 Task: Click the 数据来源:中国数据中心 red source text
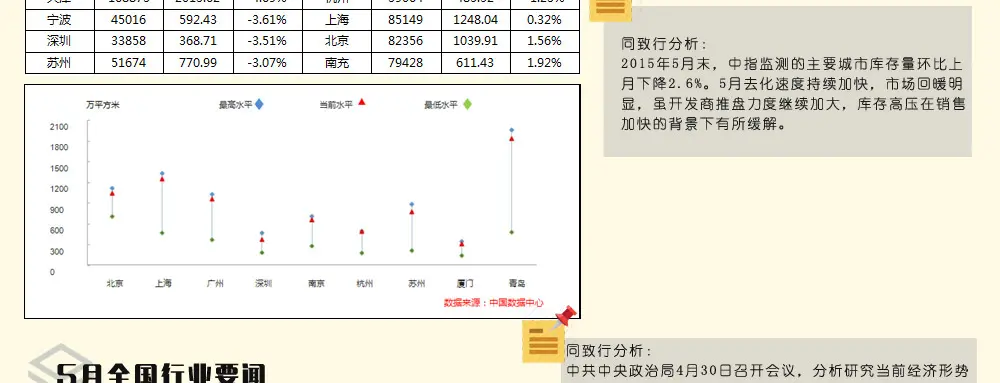coord(494,303)
